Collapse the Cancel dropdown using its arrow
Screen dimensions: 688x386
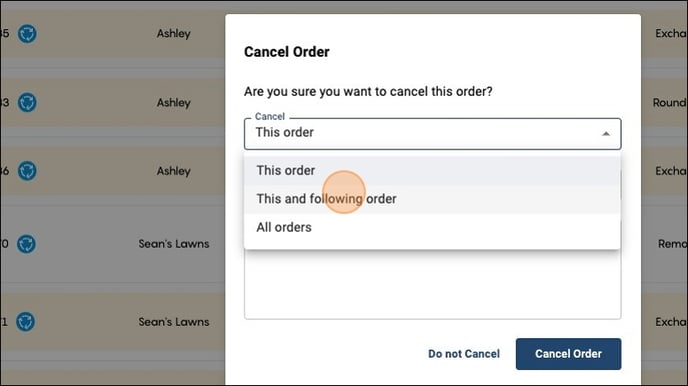(606, 134)
